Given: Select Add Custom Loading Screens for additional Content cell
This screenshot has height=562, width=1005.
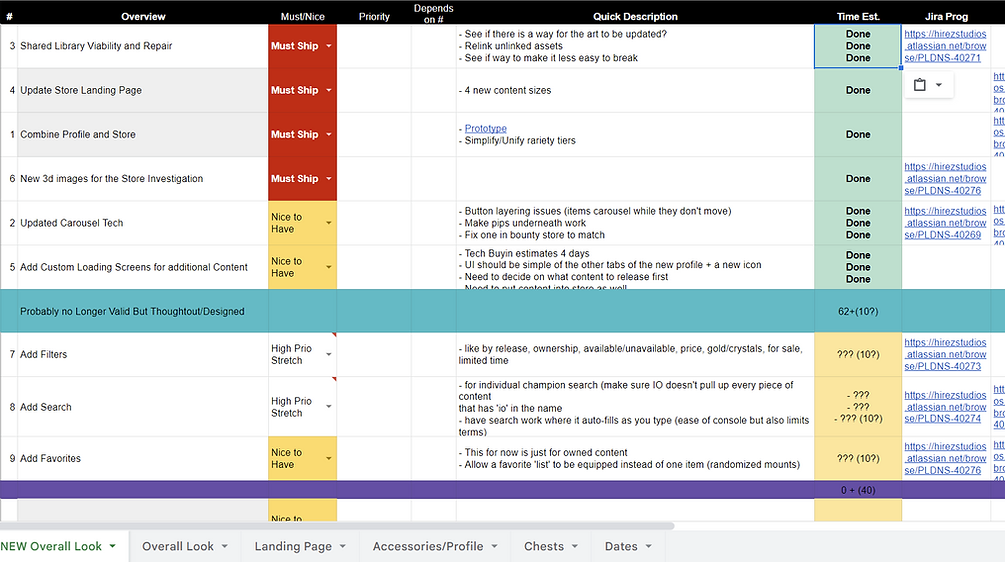Looking at the screenshot, I should (142, 267).
